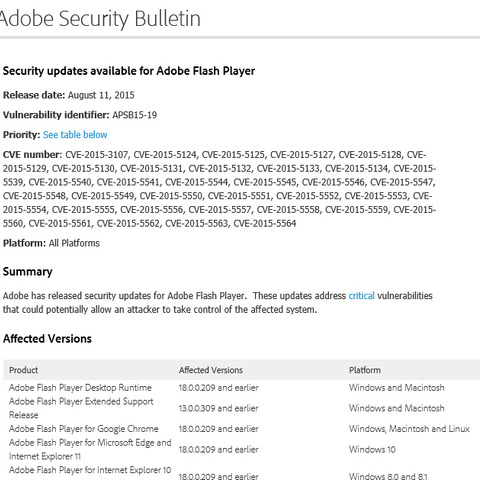Viewport: 480px width, 480px height.
Task: Click the 'Windows 10' platform cell
Action: pos(372,449)
